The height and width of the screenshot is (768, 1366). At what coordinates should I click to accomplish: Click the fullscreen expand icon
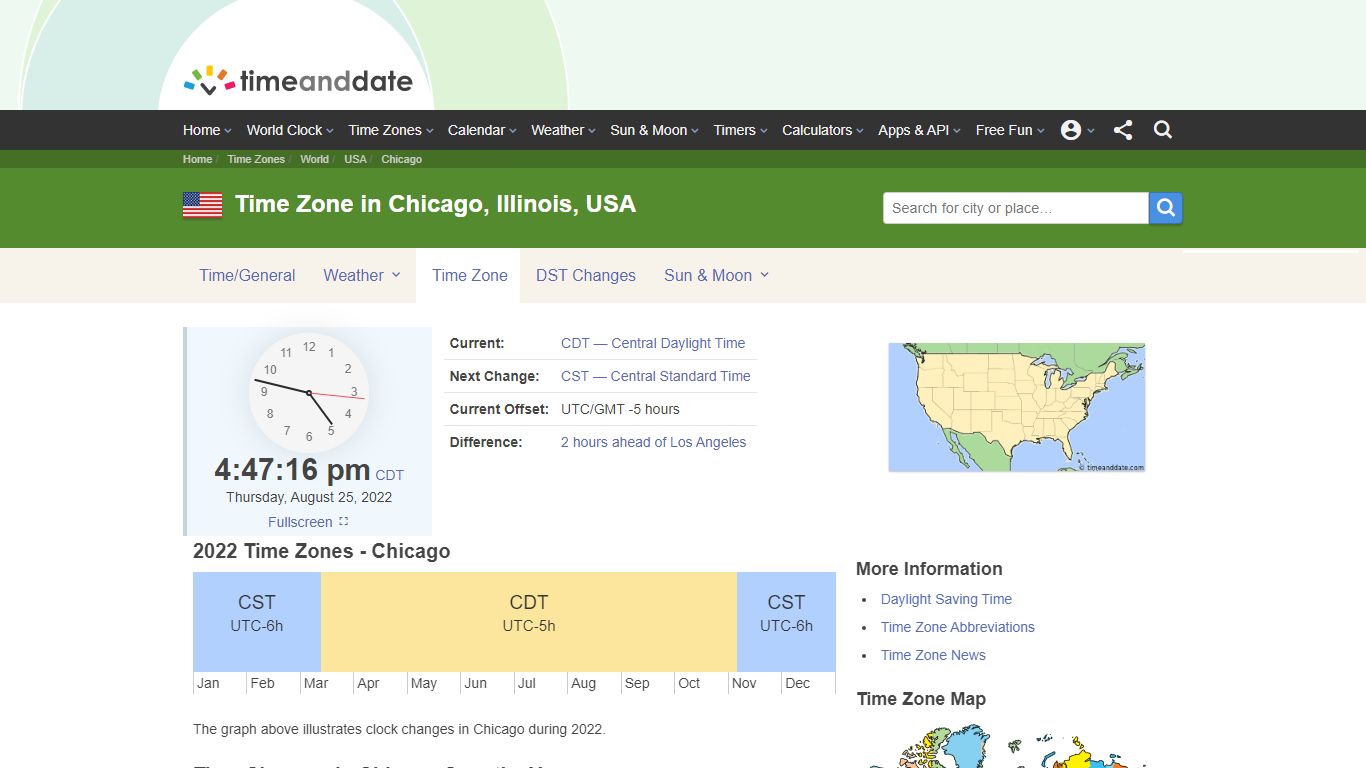coord(344,522)
